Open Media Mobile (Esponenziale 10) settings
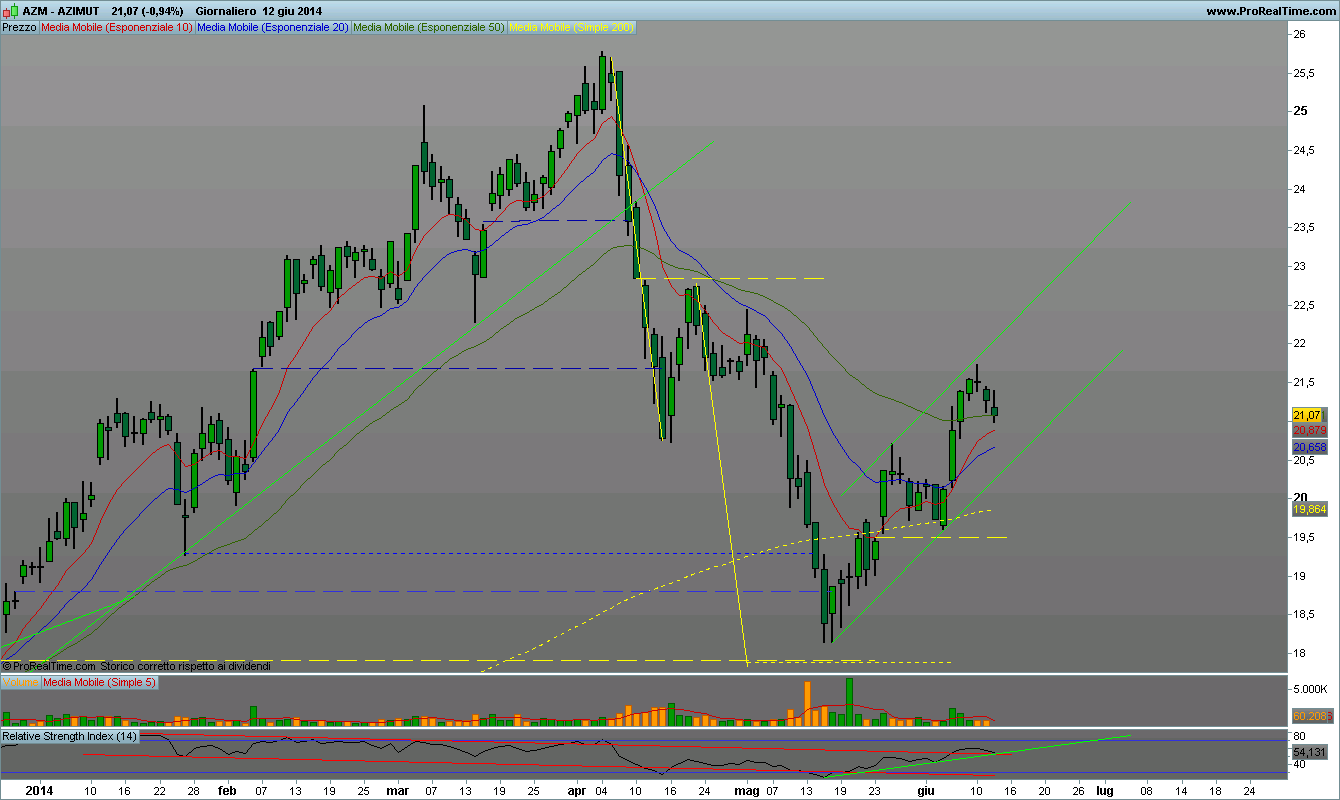This screenshot has width=1340, height=800. 116,28
